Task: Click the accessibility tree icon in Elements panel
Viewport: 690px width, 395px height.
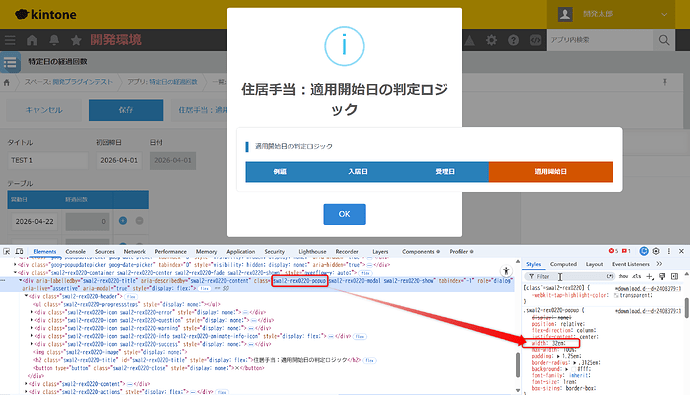Action: (506, 271)
